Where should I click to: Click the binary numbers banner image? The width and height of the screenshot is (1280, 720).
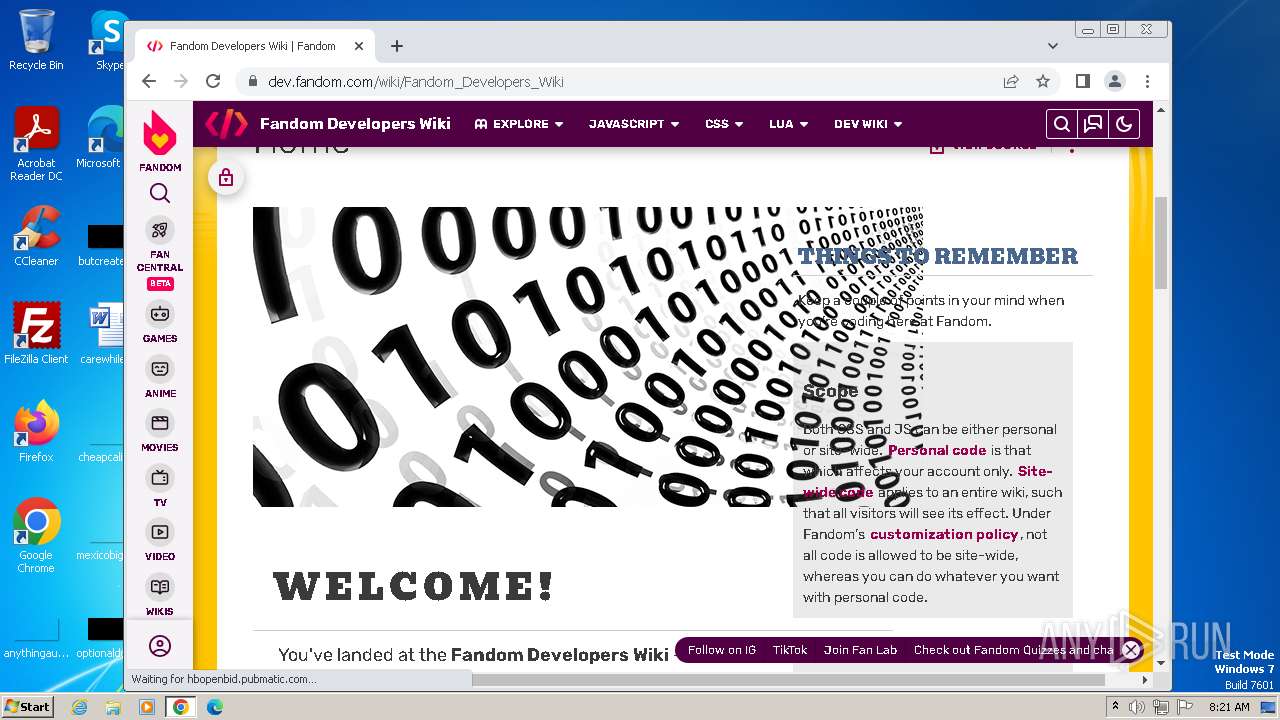click(587, 356)
